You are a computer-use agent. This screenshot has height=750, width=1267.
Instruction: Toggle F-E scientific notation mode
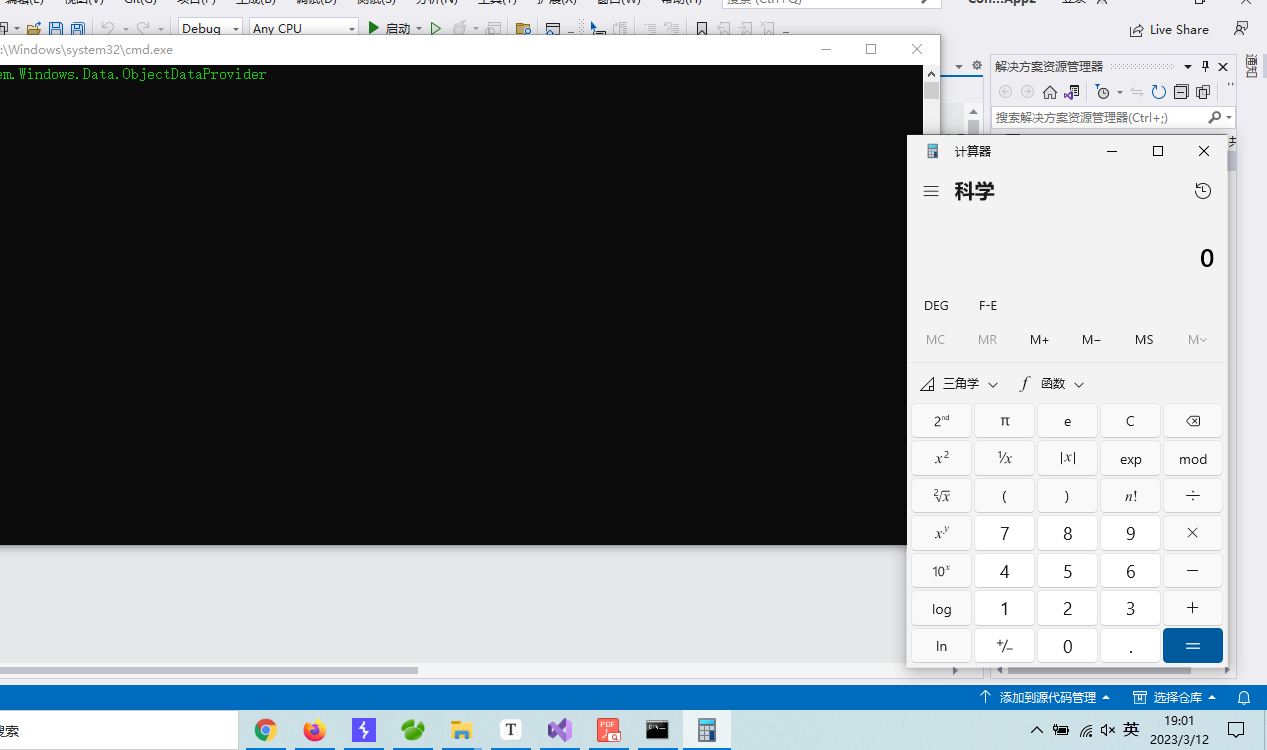click(x=988, y=306)
